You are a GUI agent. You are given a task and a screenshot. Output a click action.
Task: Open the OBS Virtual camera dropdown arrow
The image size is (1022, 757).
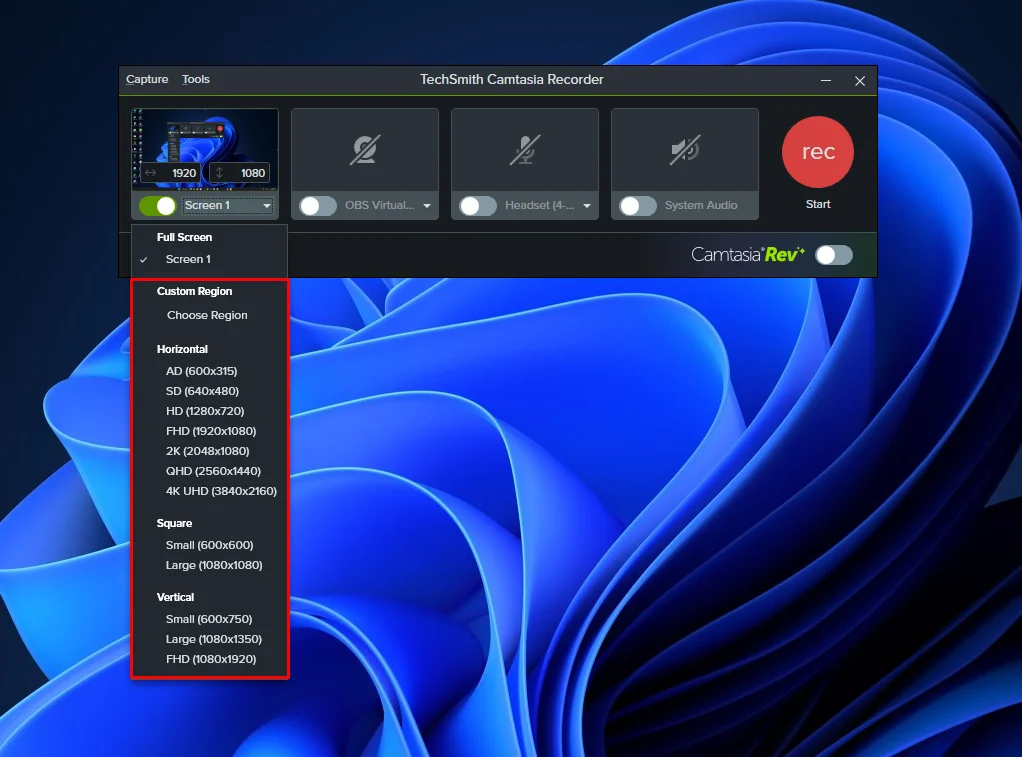[x=427, y=205]
